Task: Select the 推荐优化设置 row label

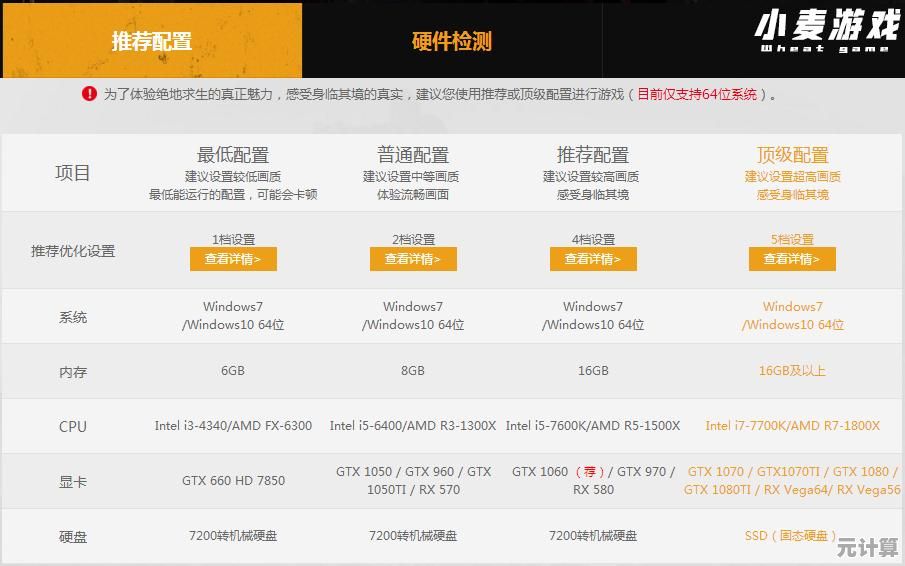Action: coord(73,251)
